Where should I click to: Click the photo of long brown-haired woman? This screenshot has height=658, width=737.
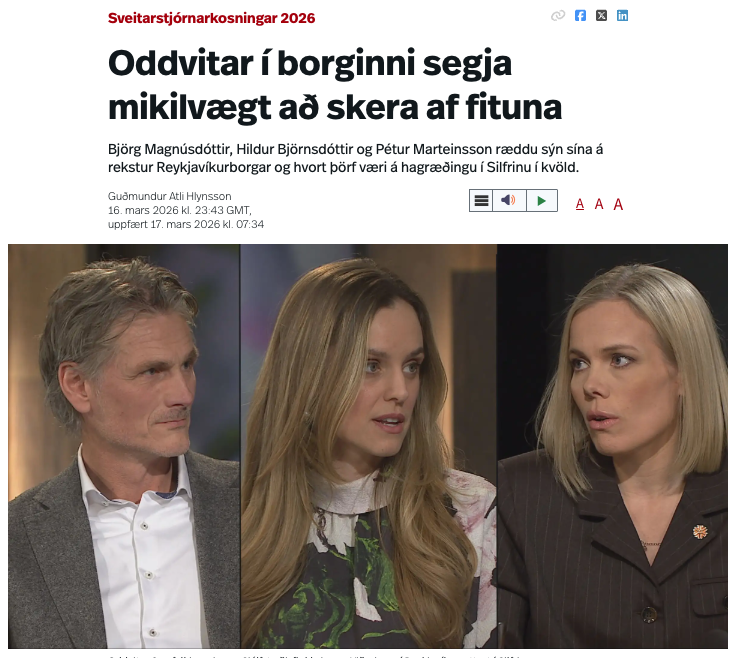tap(369, 446)
